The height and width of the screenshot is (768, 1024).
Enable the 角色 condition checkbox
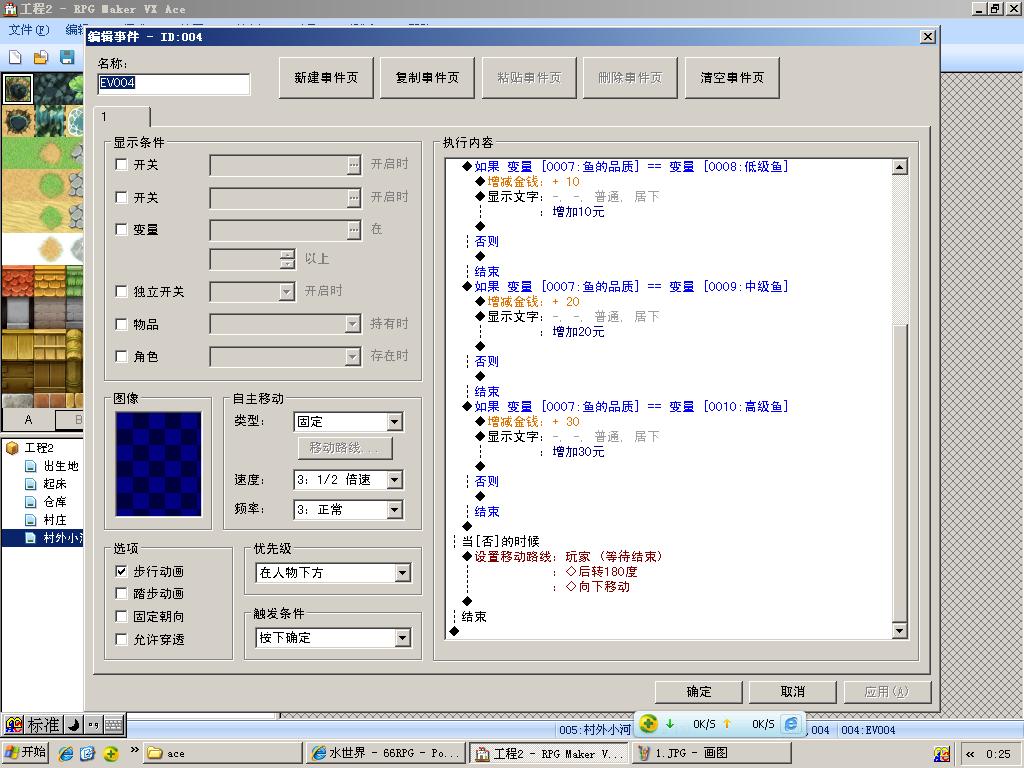pyautogui.click(x=121, y=356)
